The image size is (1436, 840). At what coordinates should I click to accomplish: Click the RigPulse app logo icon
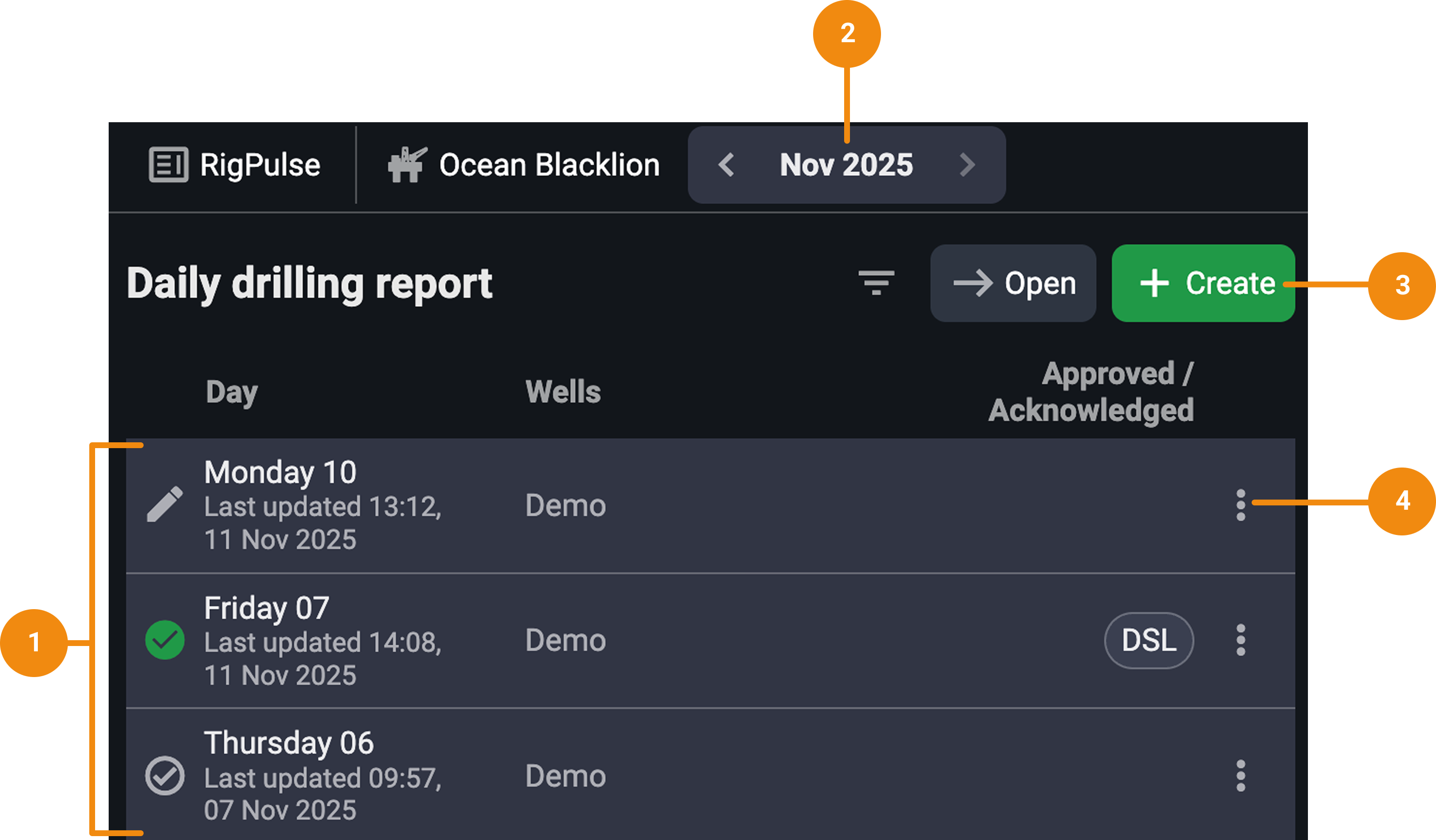pos(168,164)
